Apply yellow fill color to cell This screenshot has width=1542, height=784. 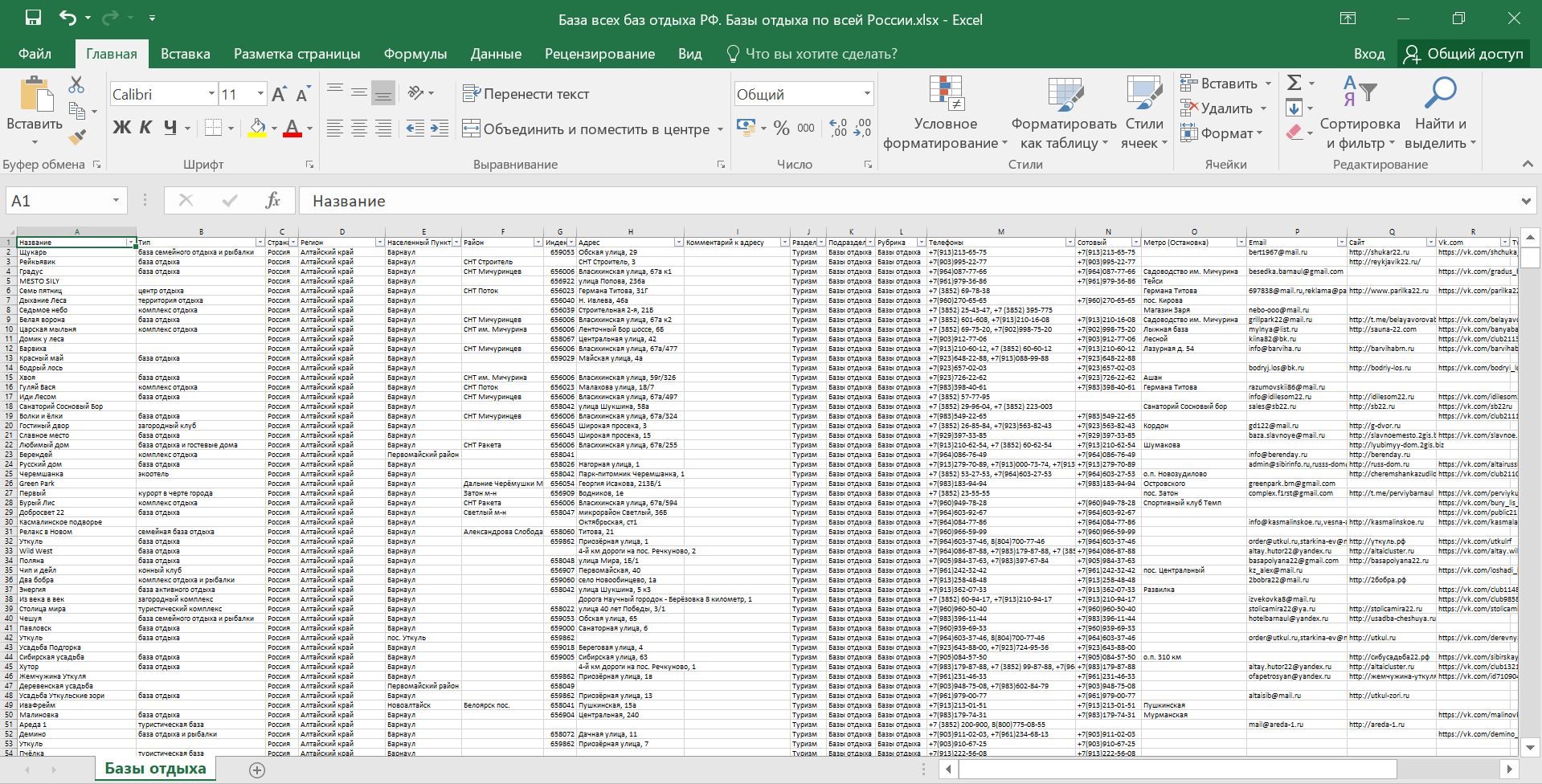257,128
